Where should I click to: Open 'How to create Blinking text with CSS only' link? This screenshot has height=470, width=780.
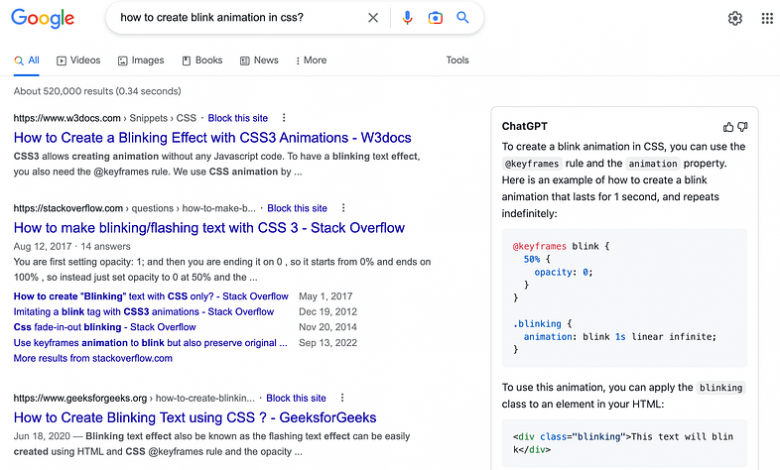pyautogui.click(x=151, y=296)
